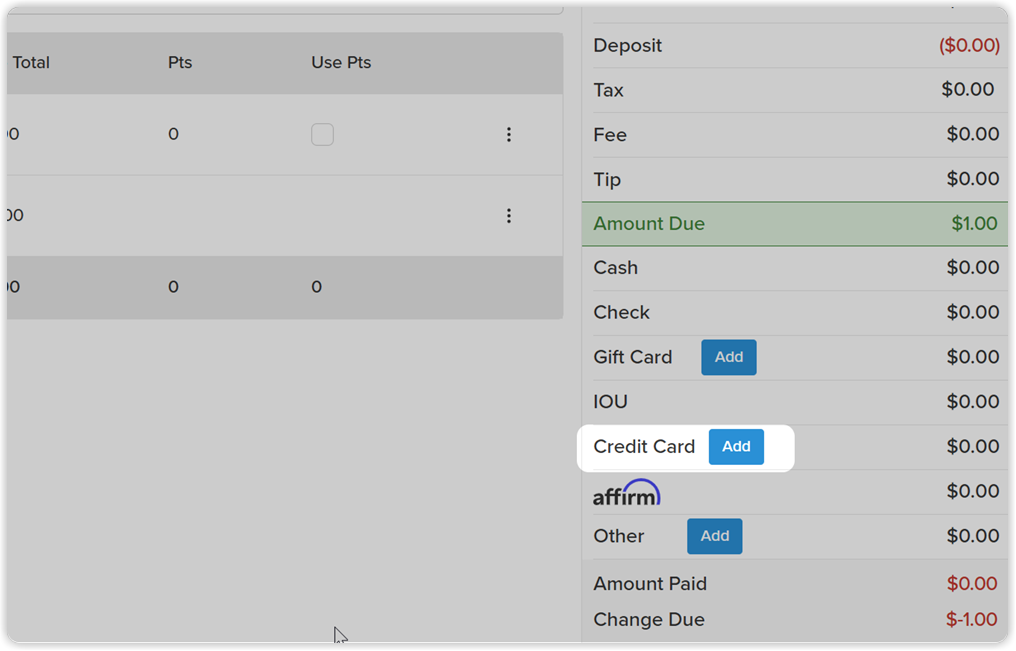
Task: Click the Check payment row label
Action: [621, 312]
